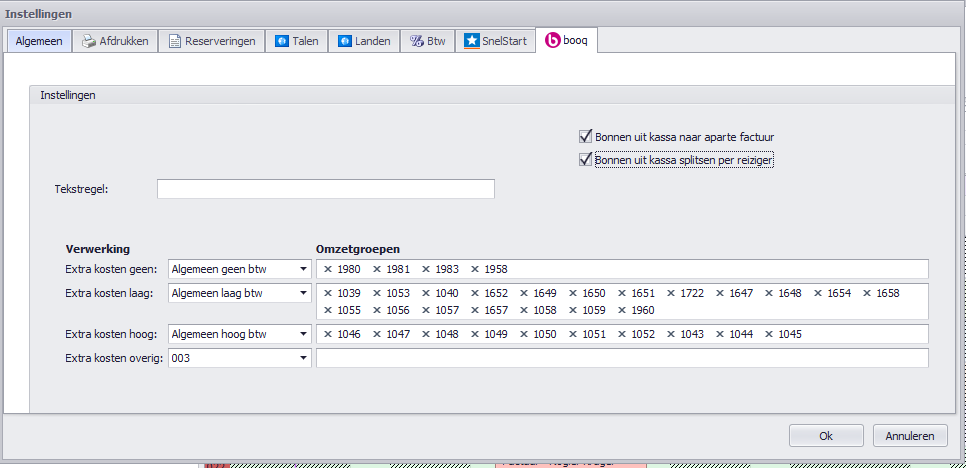Image resolution: width=966 pixels, height=468 pixels.
Task: Remove omzetgroep 1960 tag
Action: (x=623, y=310)
